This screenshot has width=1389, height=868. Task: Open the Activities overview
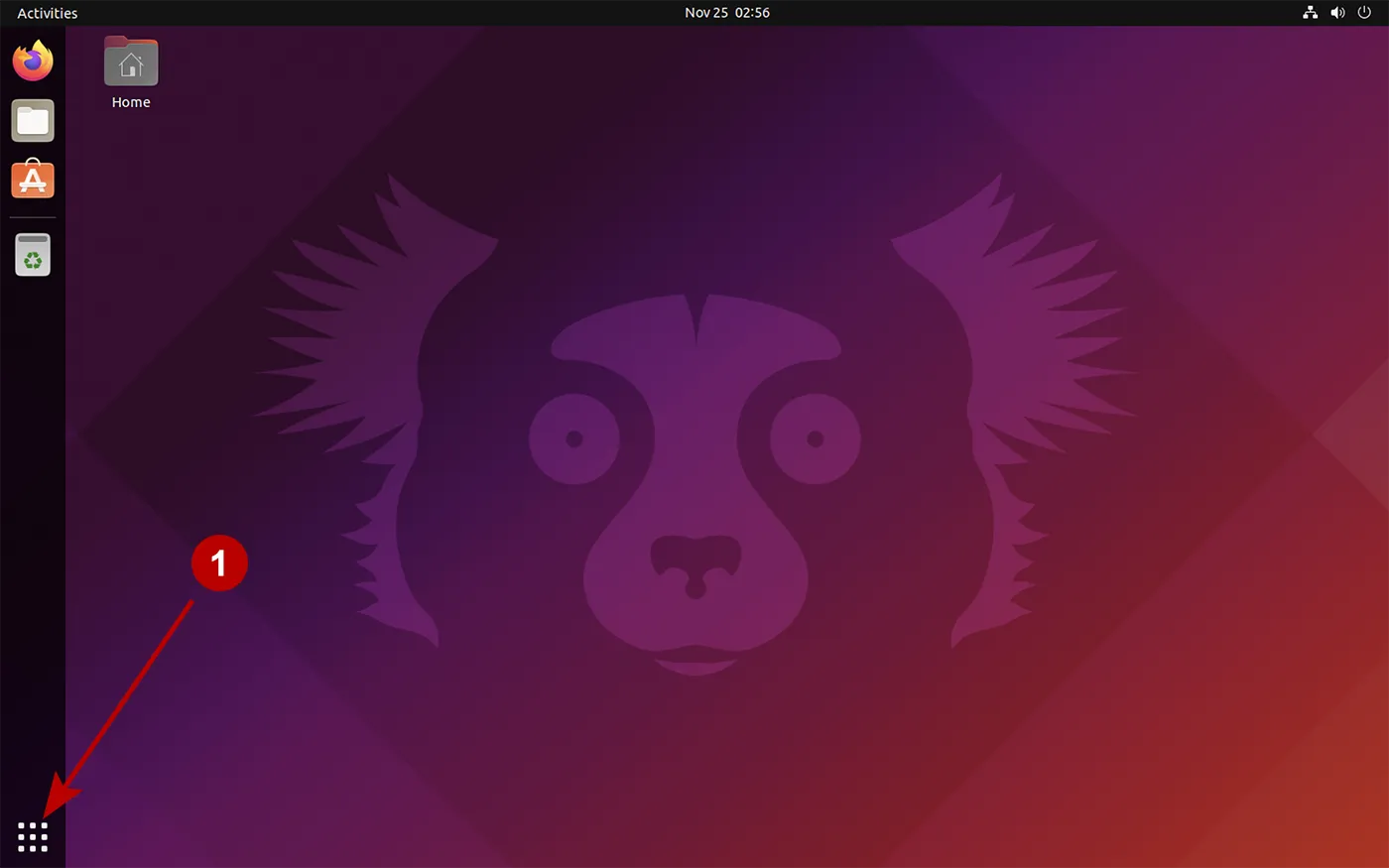point(47,13)
